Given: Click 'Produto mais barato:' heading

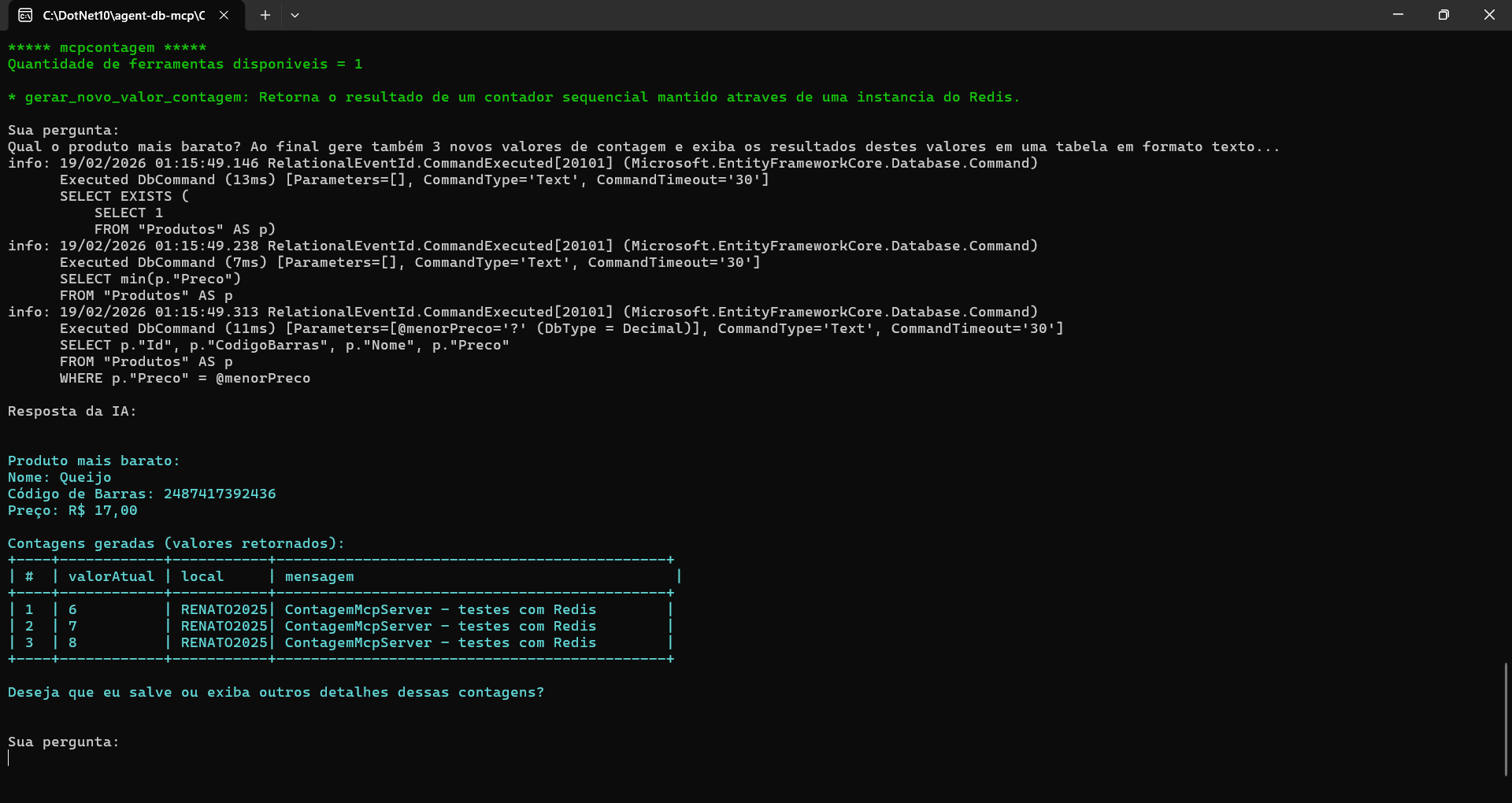Looking at the screenshot, I should click(x=94, y=461).
